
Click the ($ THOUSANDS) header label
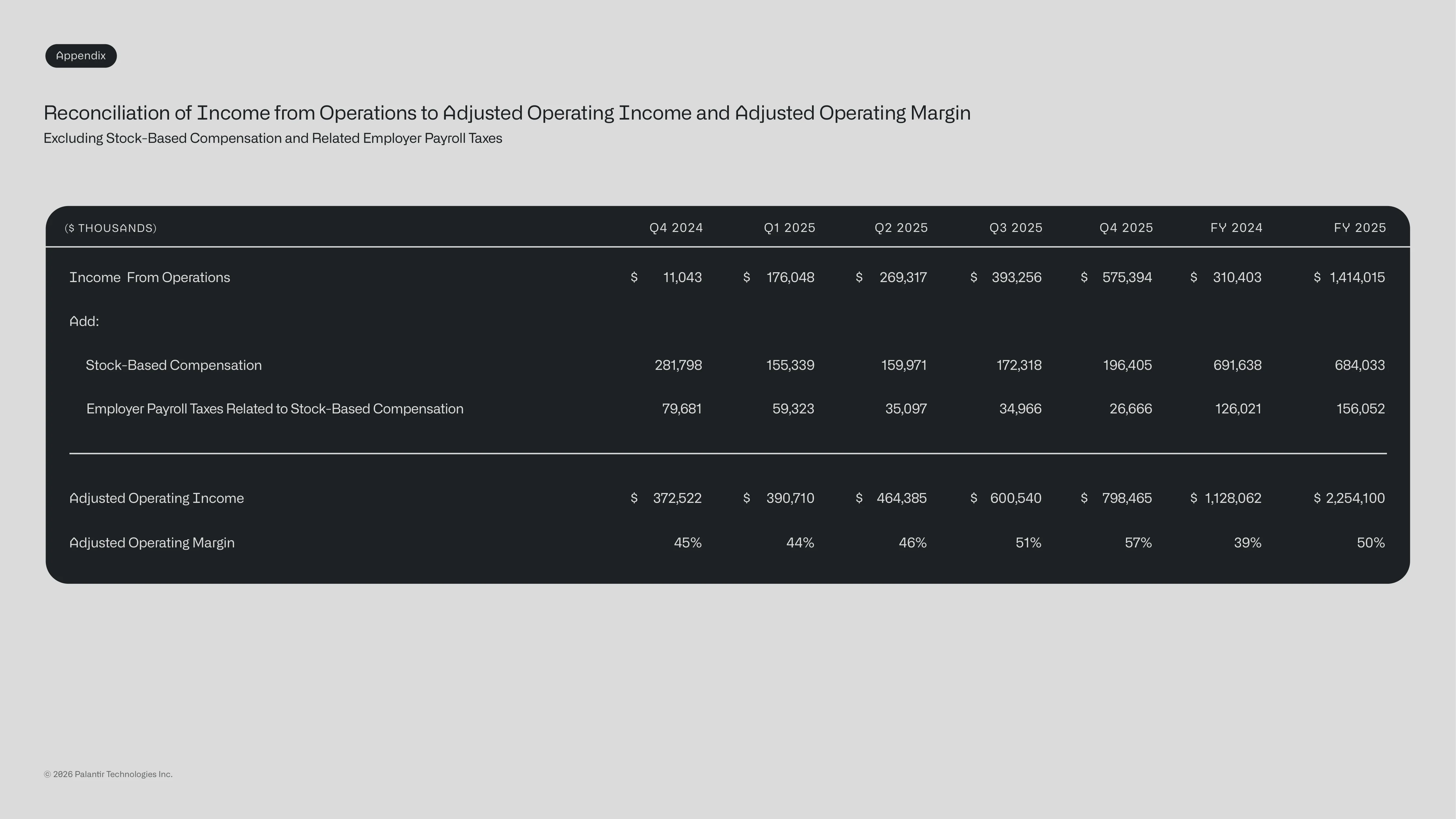pos(111,228)
